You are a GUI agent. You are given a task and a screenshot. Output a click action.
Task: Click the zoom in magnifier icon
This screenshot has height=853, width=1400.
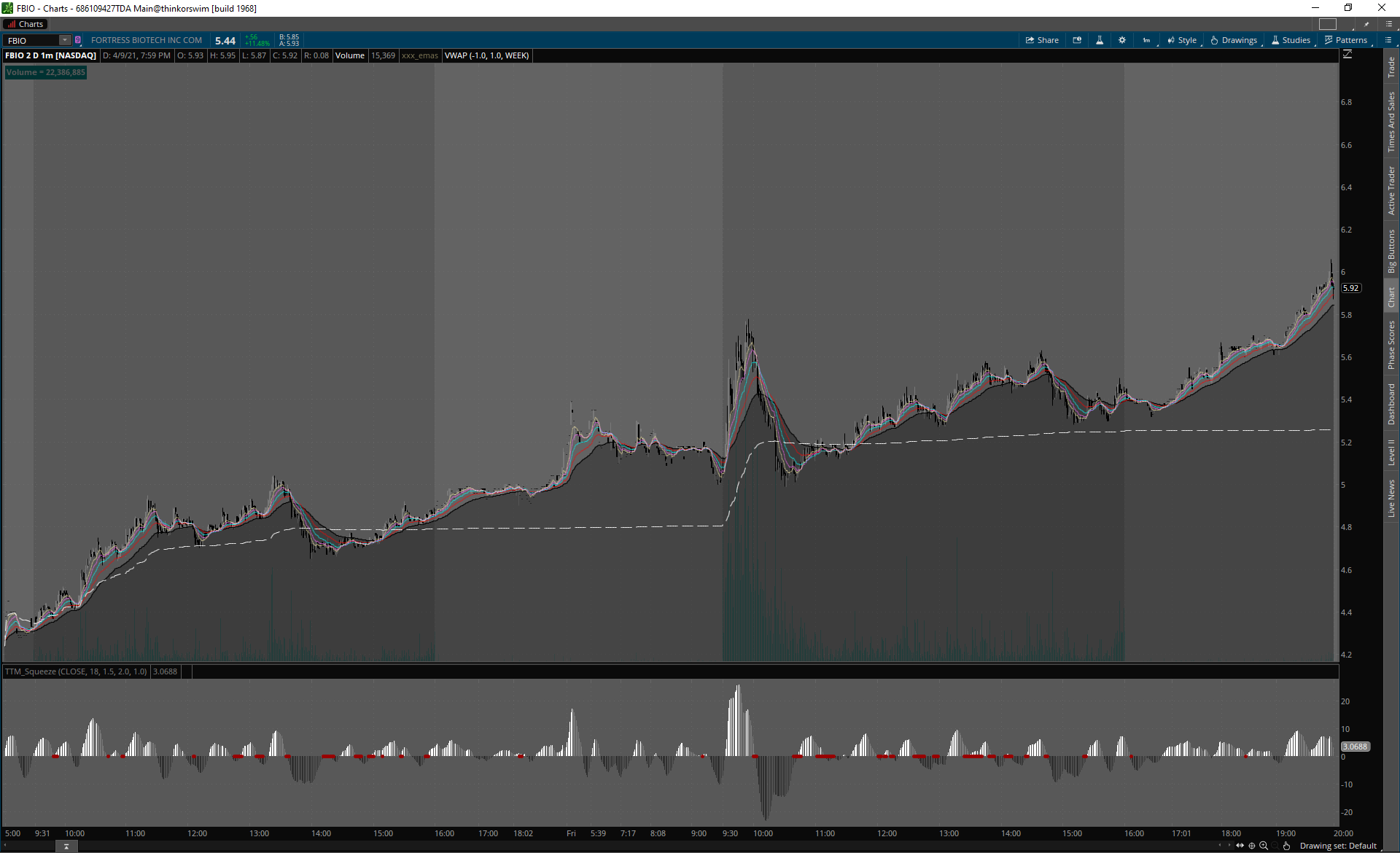[1264, 846]
